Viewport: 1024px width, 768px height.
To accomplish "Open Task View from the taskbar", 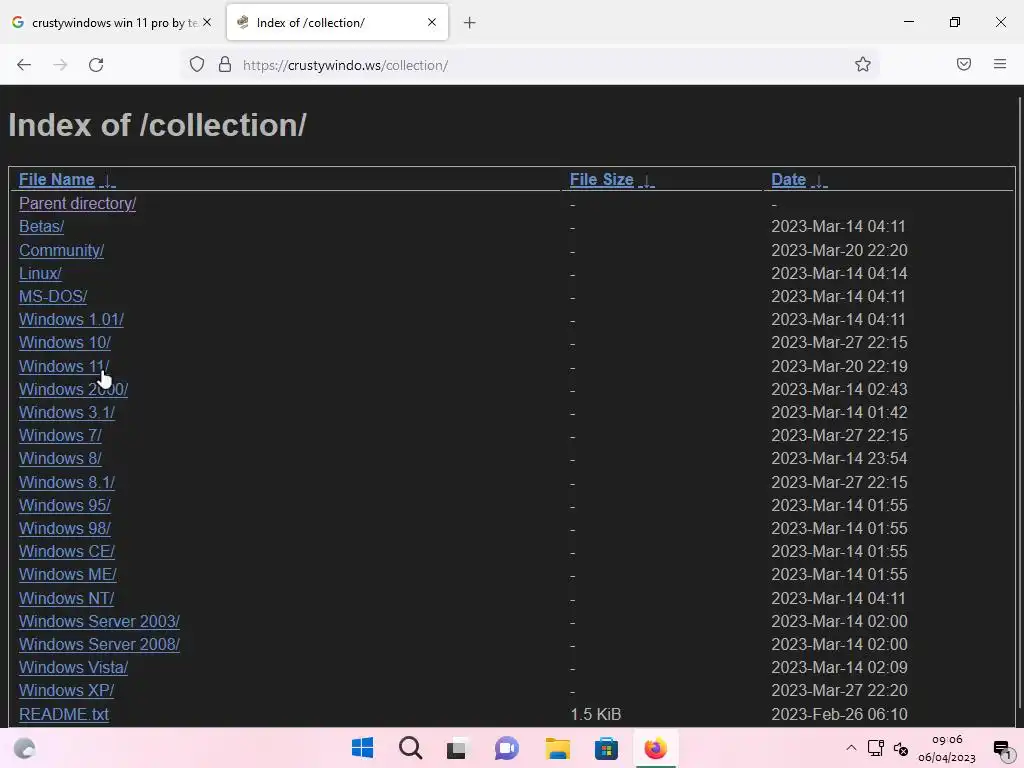I will coord(457,748).
